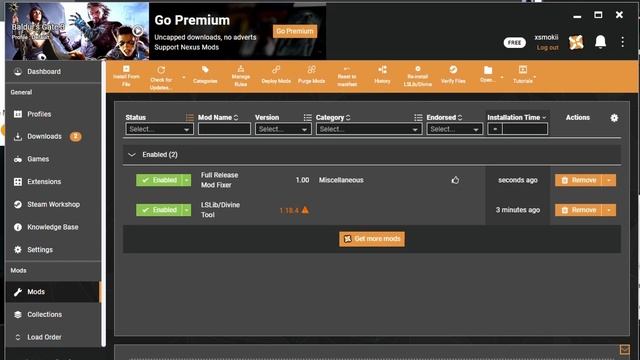This screenshot has height=360, width=640.
Task: Click the mail icon in the bottom-right corner
Action: 624,349
